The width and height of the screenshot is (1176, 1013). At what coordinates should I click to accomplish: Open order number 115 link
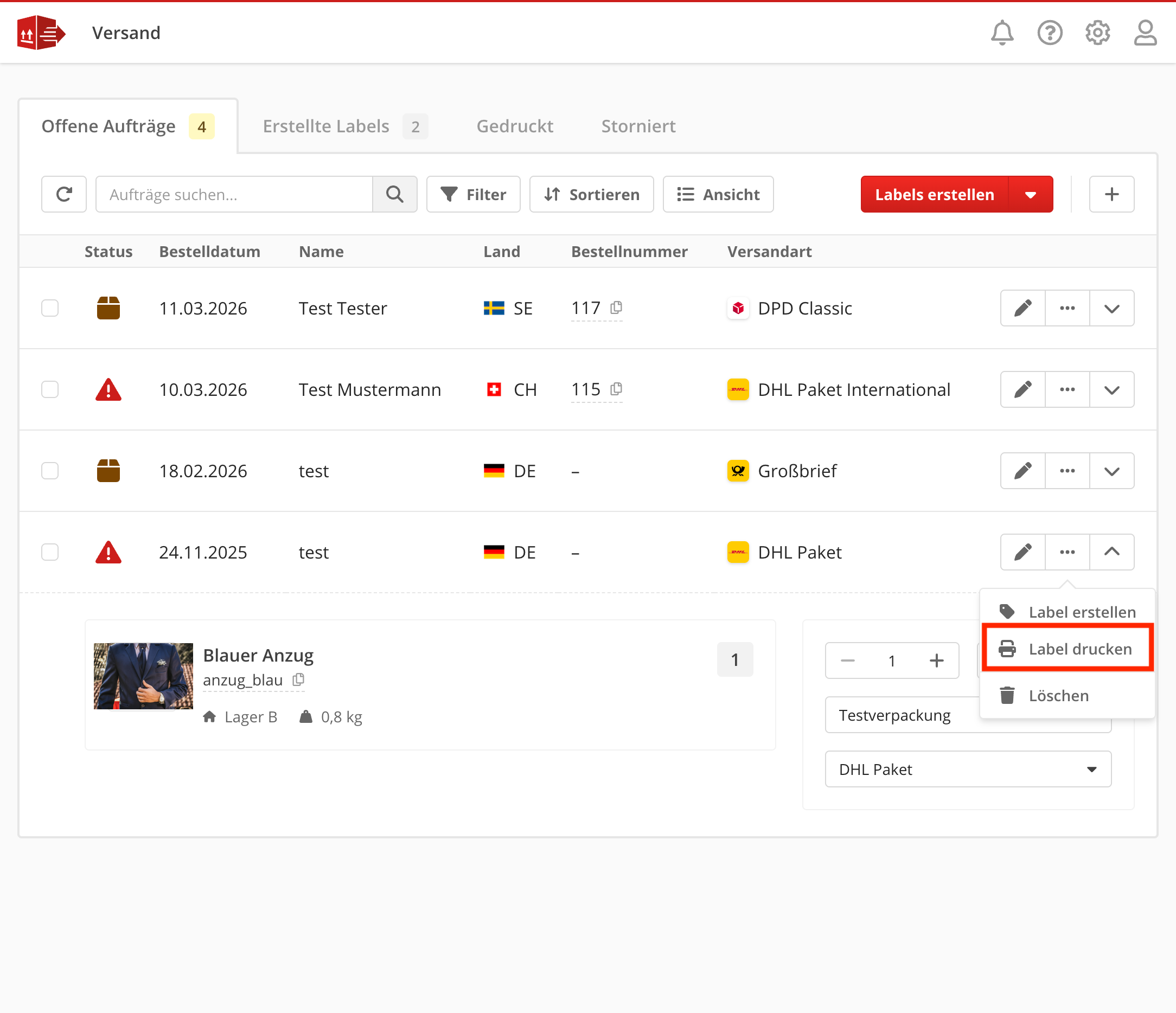[586, 389]
